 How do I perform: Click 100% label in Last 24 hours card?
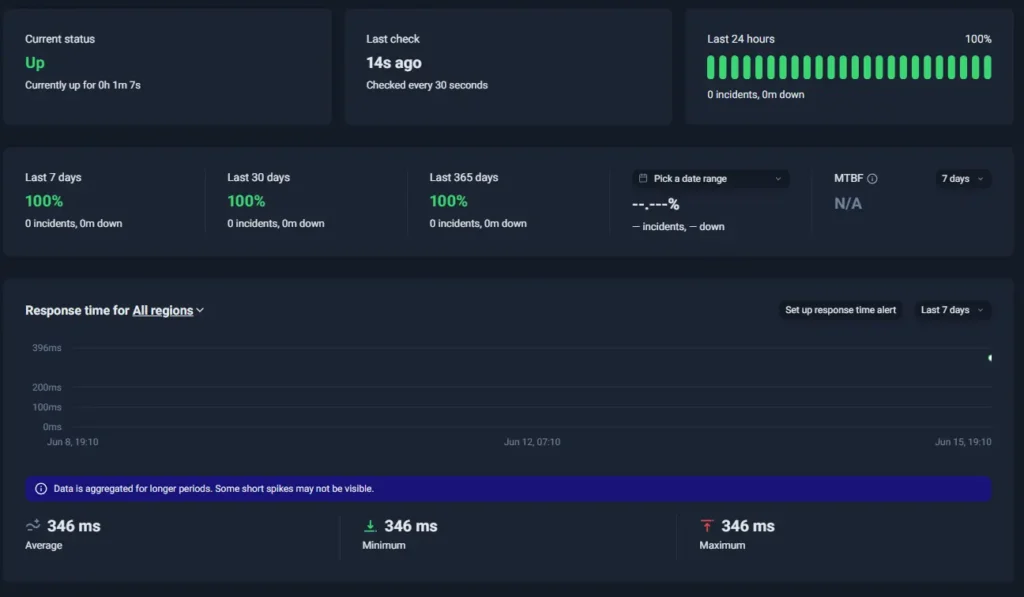[978, 39]
